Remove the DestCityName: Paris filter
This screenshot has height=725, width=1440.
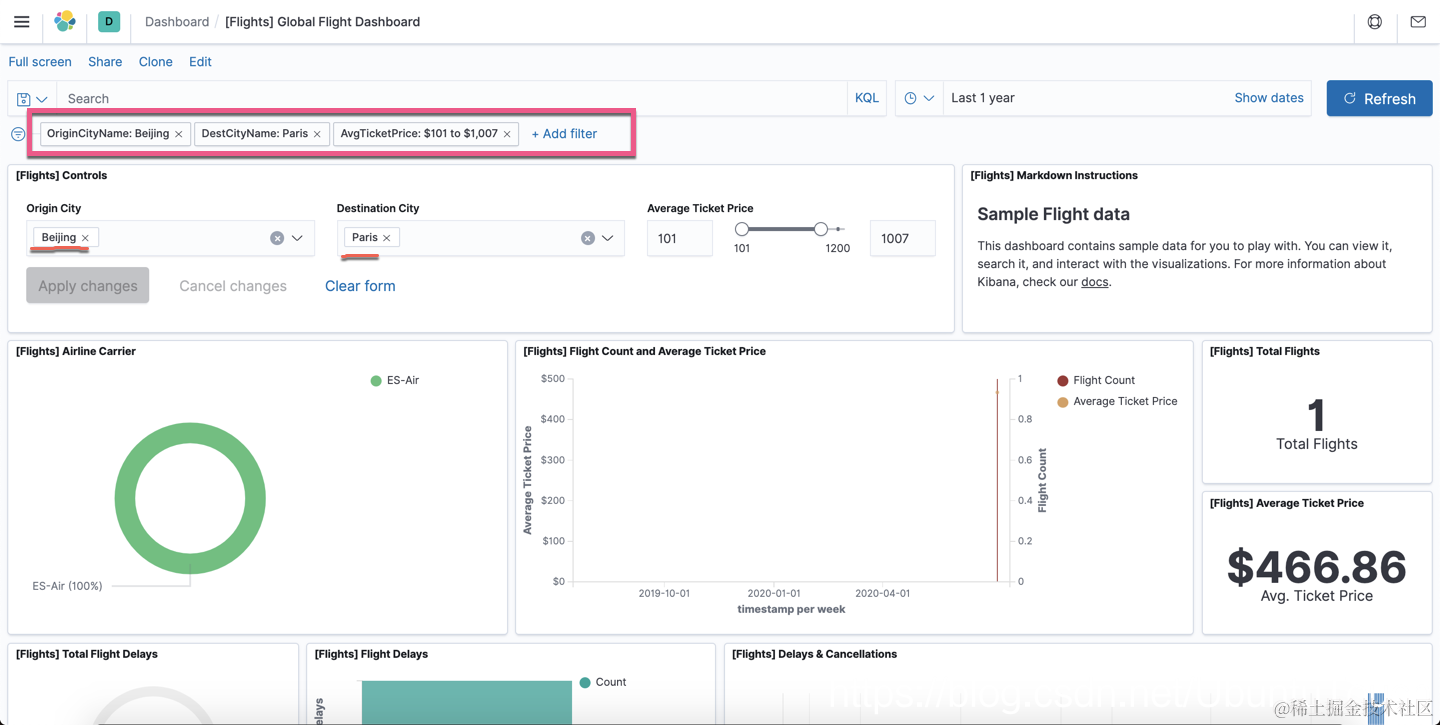(x=317, y=134)
